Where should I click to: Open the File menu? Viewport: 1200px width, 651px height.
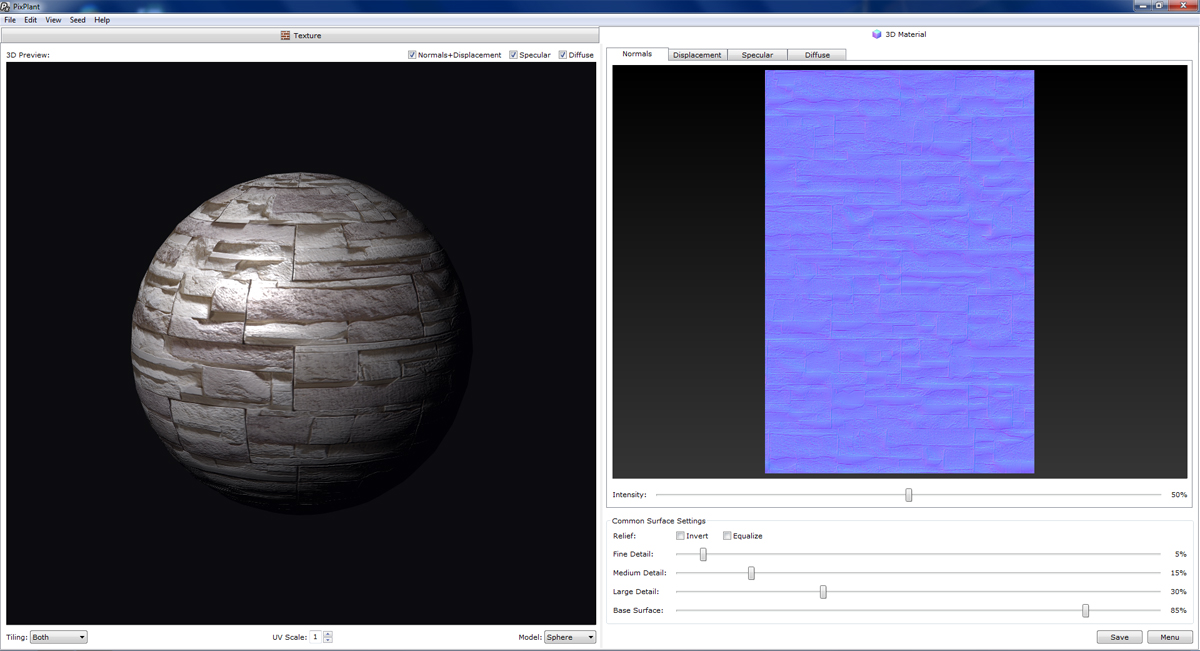point(9,19)
